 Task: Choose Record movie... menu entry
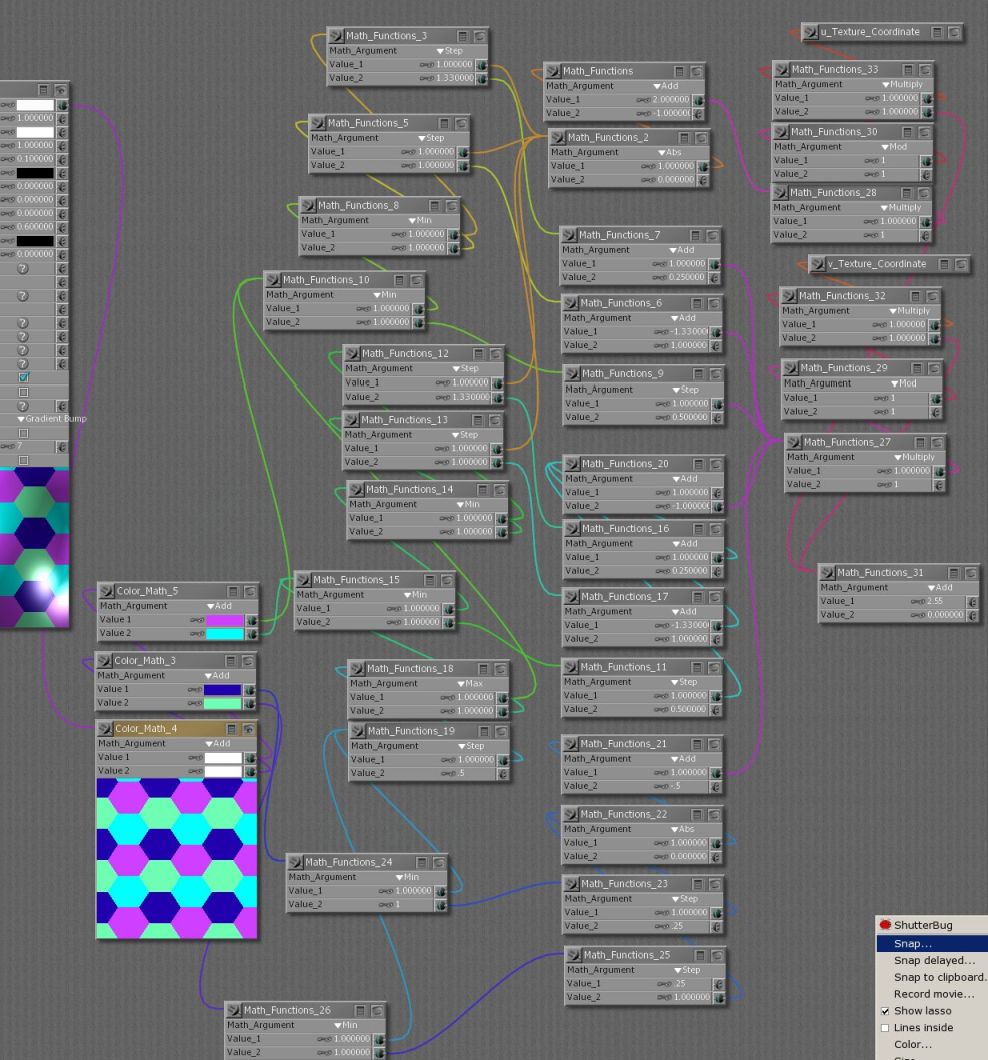point(933,995)
